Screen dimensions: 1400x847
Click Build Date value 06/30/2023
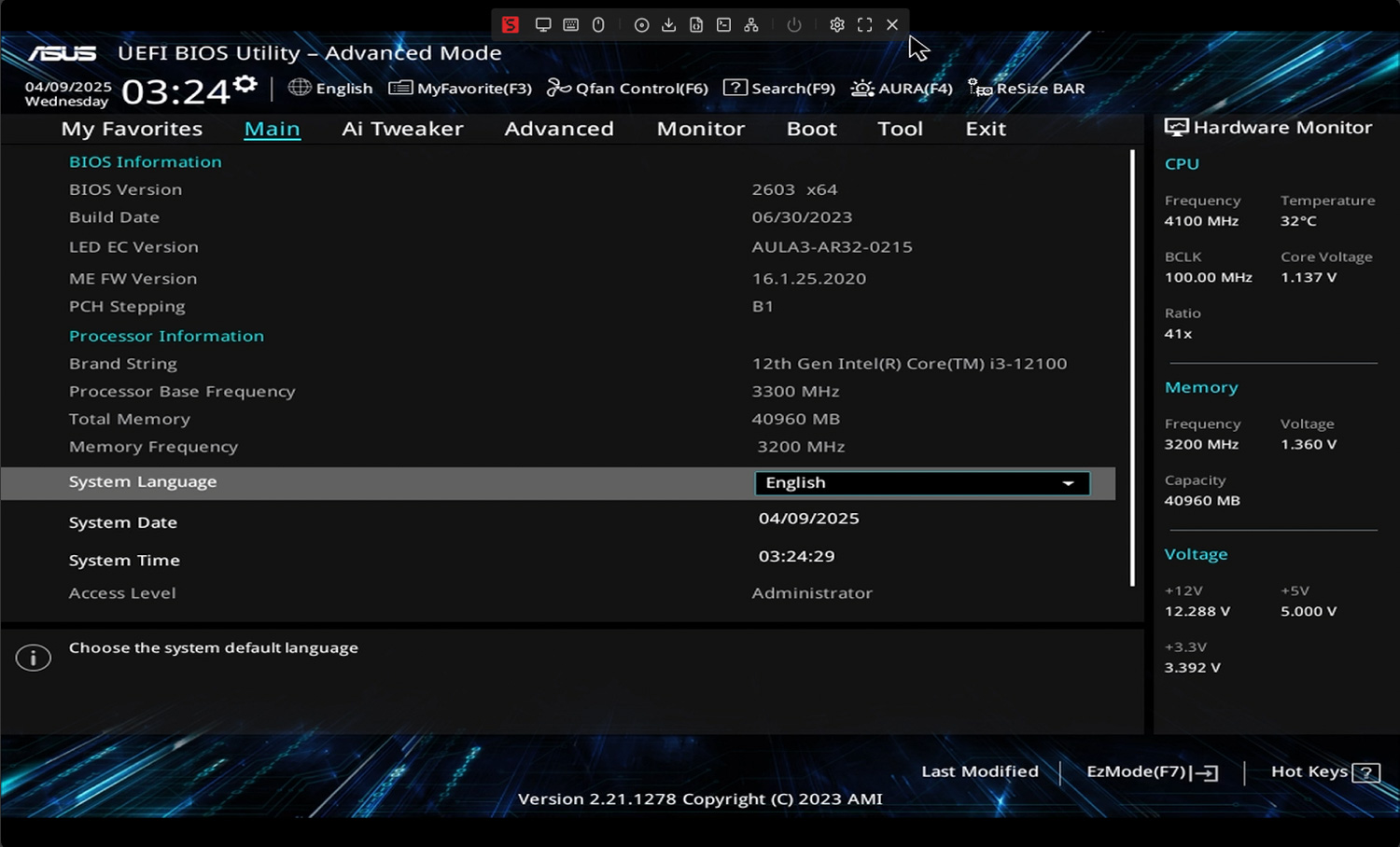(802, 217)
